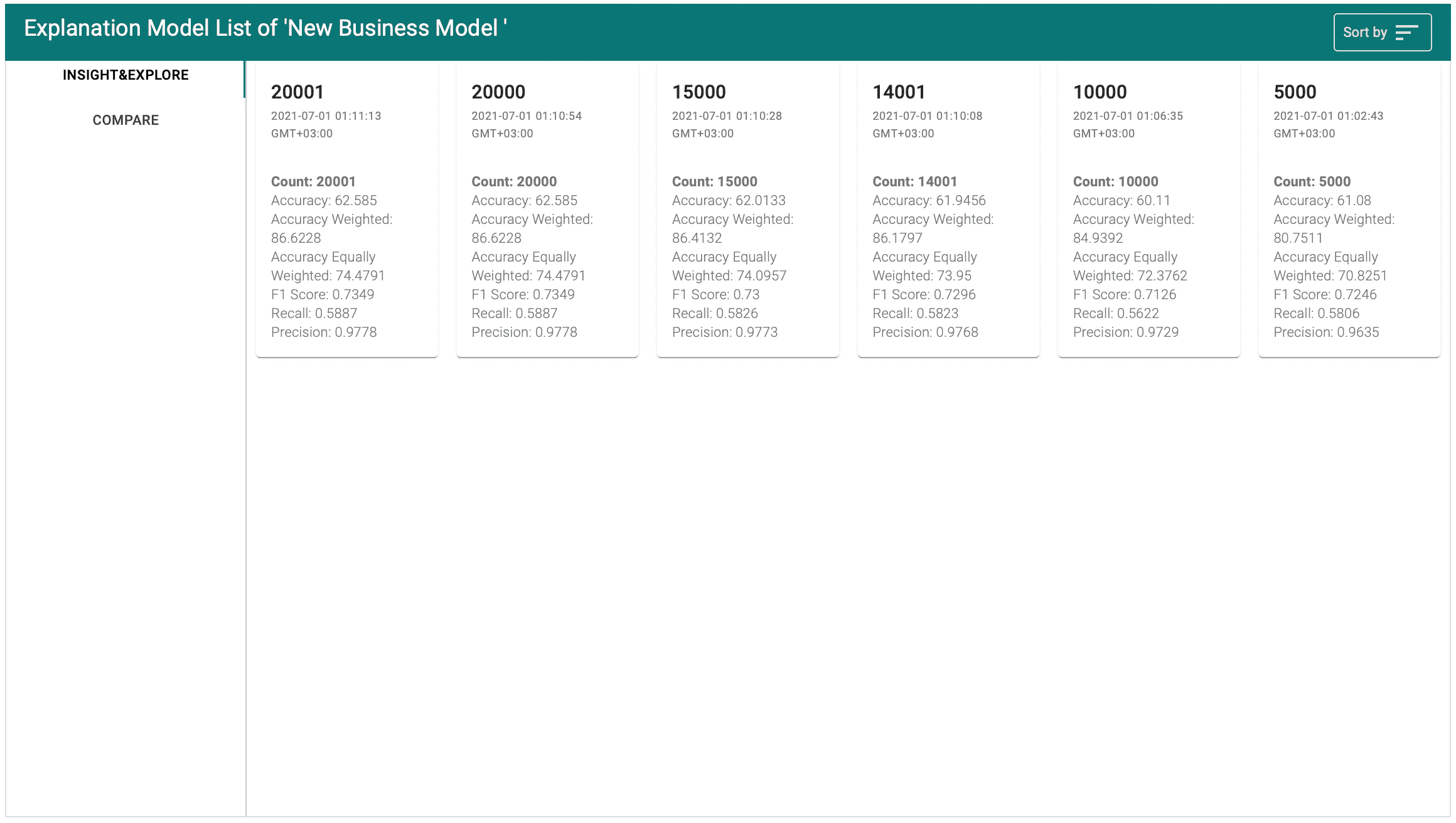The image size is (1456, 823).
Task: Open the 20000 model card title
Action: [498, 92]
